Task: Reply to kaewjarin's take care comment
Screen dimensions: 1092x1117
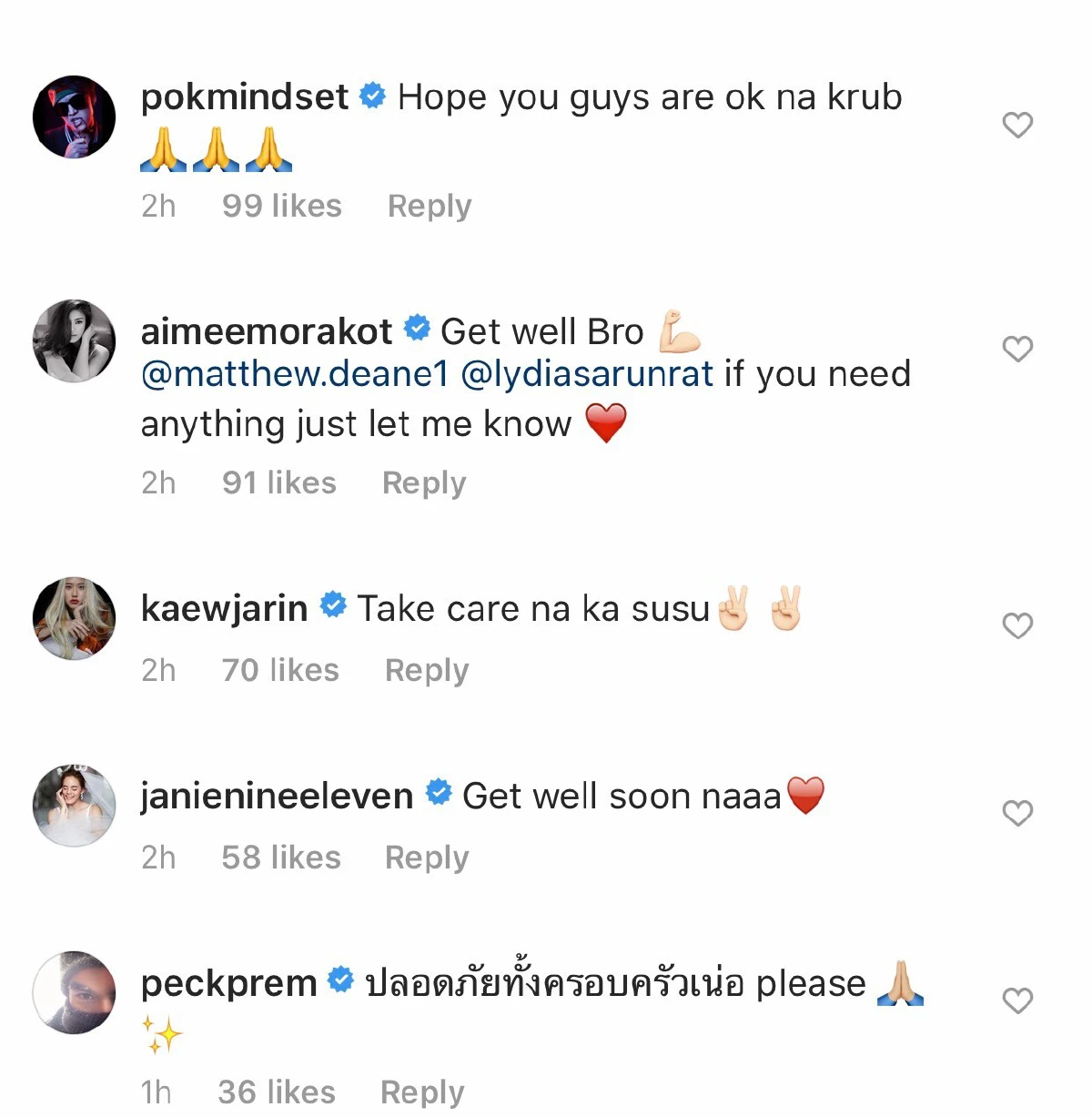Action: (427, 670)
